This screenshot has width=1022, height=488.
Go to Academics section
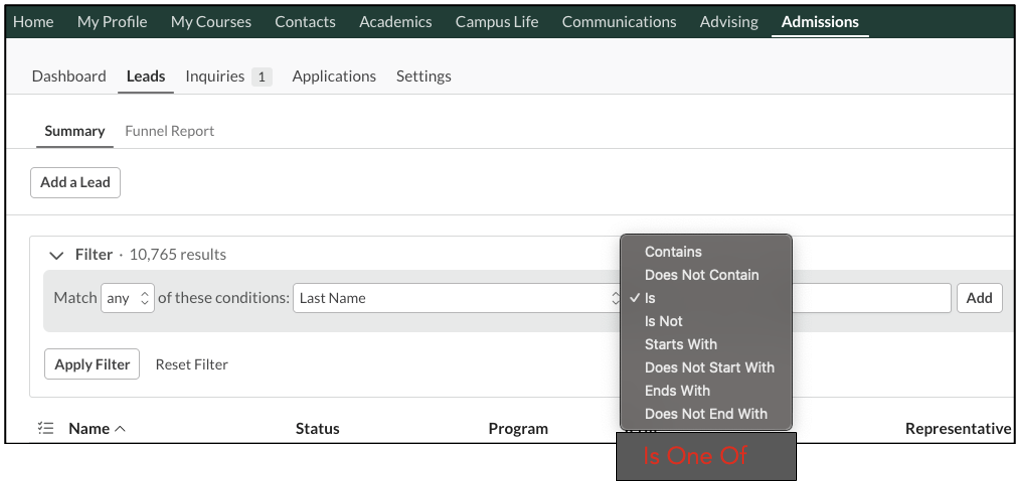396,22
